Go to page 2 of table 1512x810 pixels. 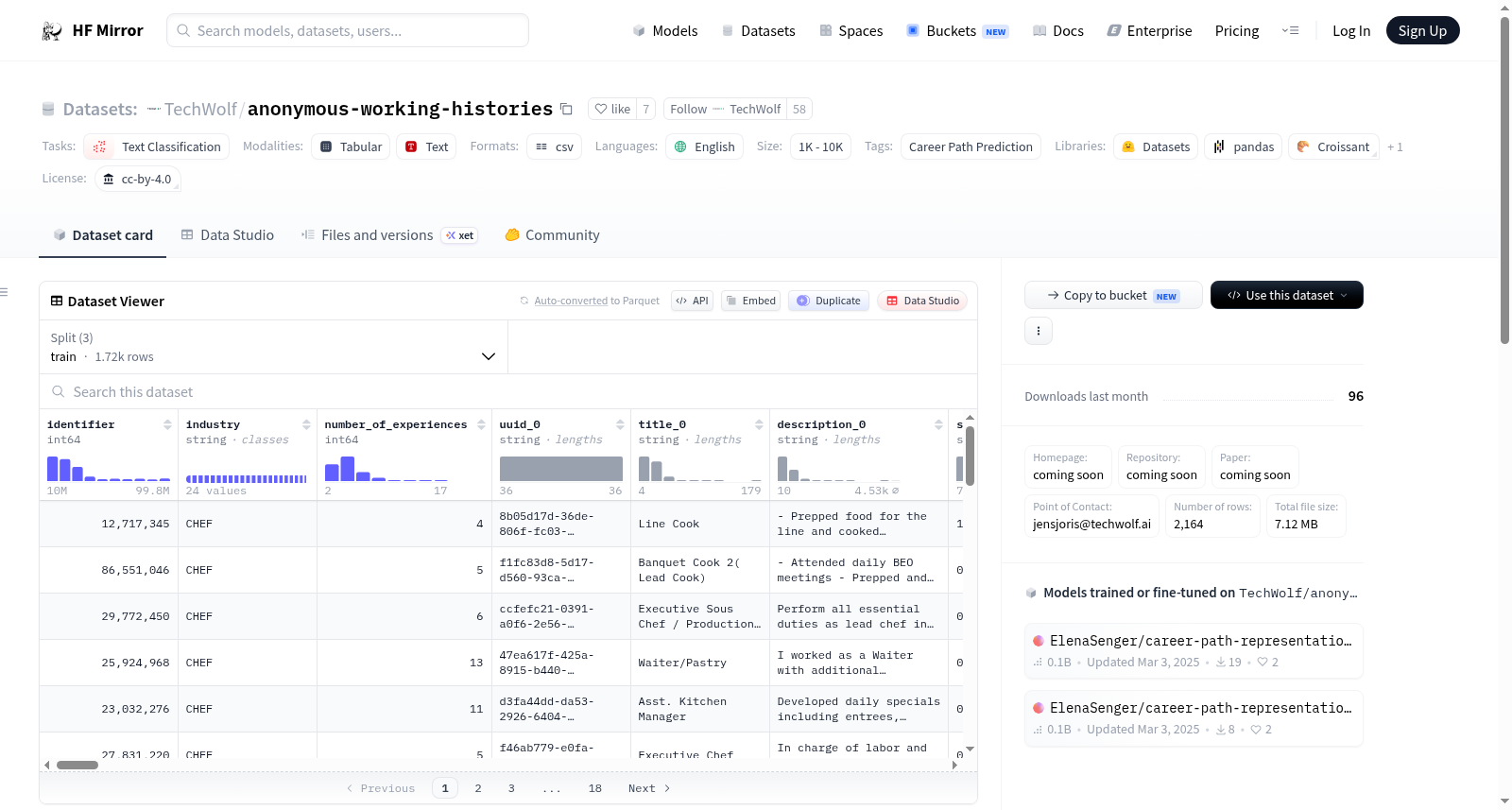click(478, 788)
